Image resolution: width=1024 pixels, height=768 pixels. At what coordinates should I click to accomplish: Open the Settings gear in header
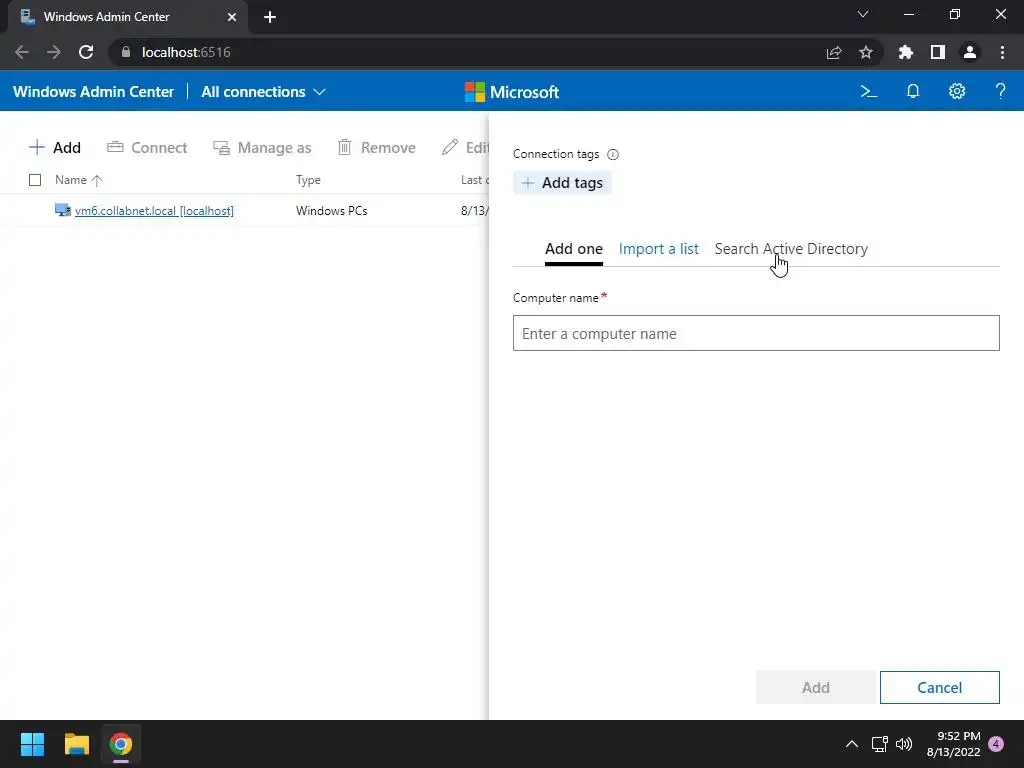point(957,91)
